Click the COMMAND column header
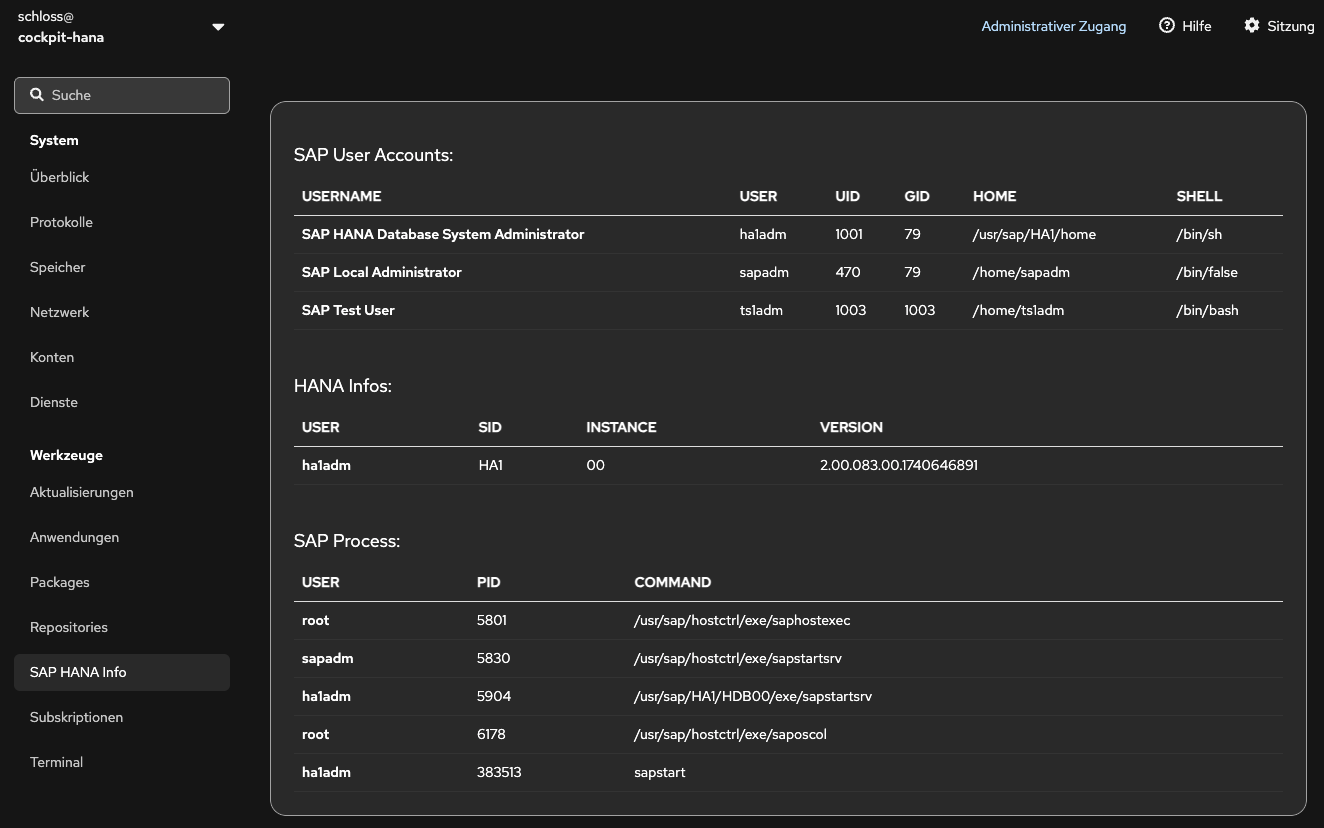 point(673,582)
